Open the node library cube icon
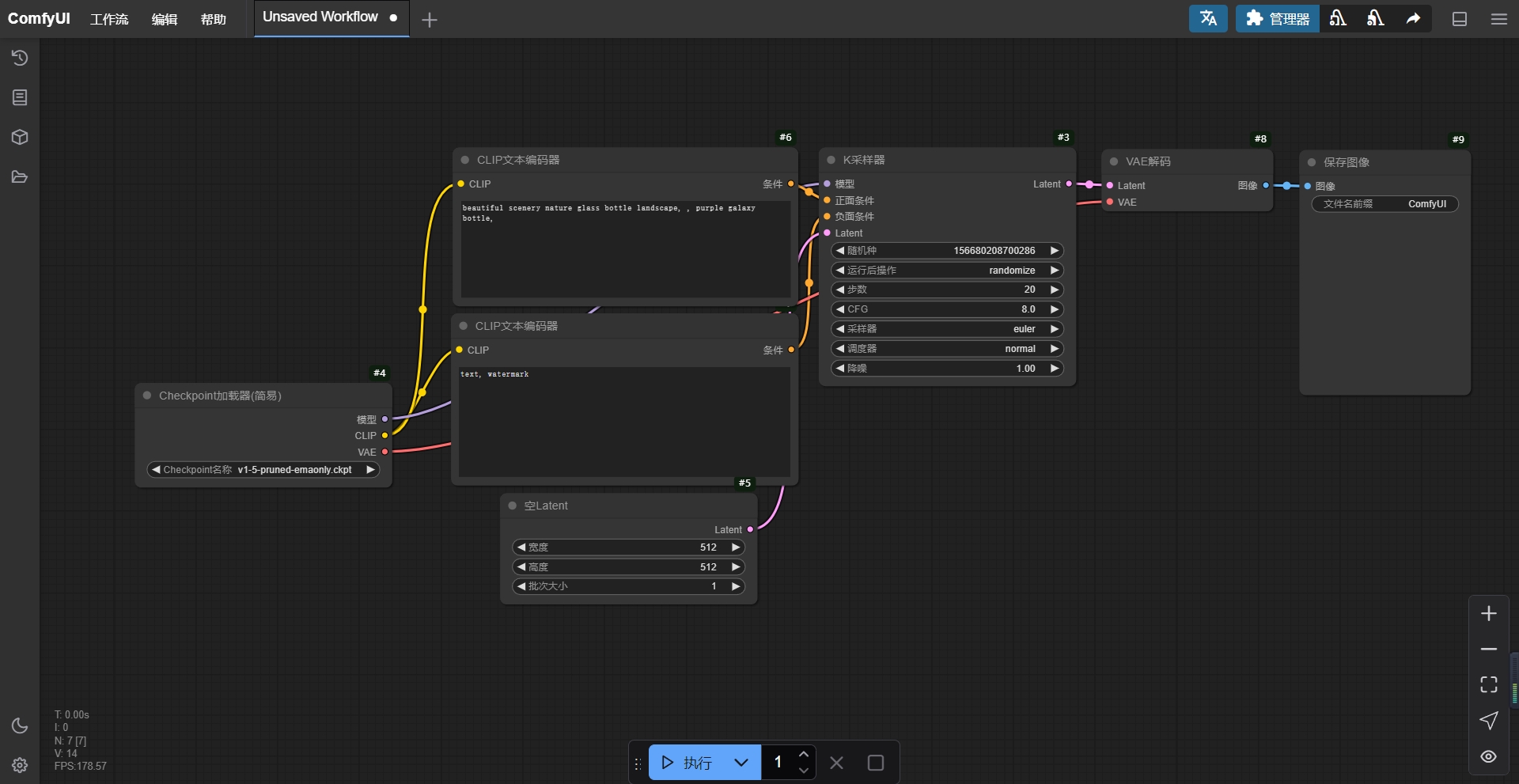The width and height of the screenshot is (1519, 784). click(x=20, y=137)
